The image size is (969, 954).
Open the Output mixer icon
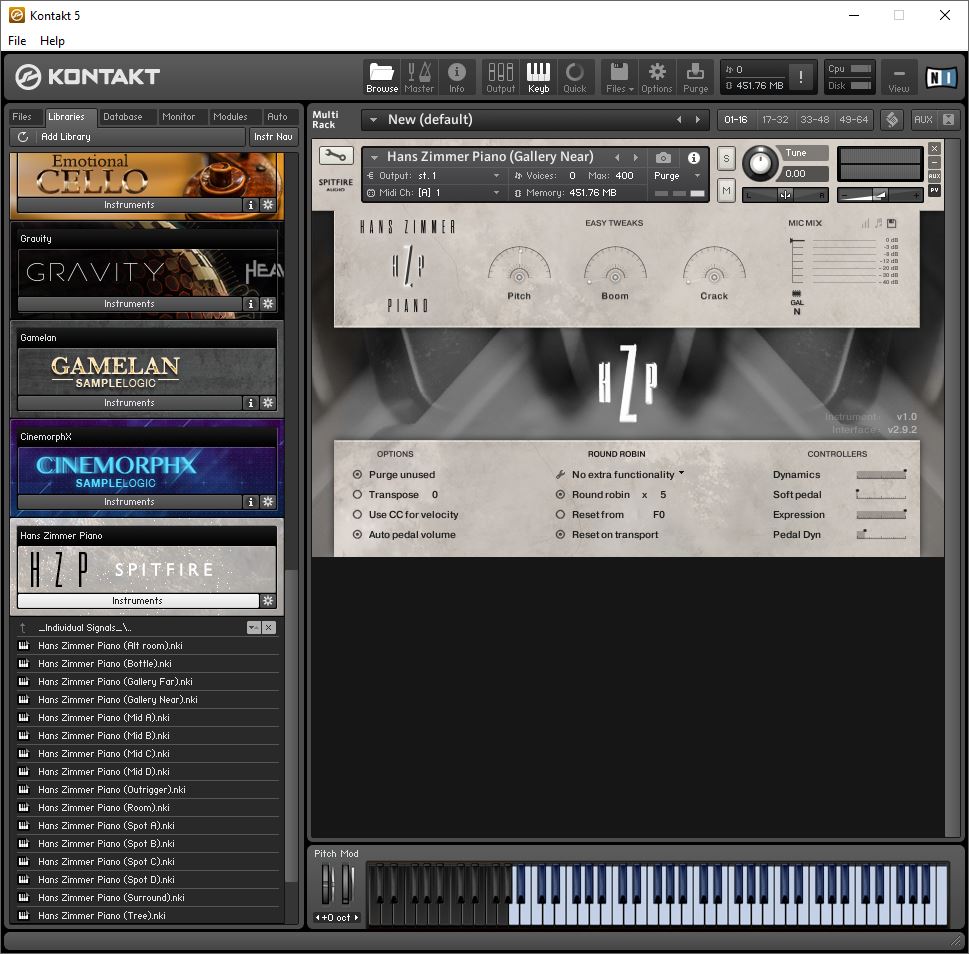pyautogui.click(x=501, y=77)
